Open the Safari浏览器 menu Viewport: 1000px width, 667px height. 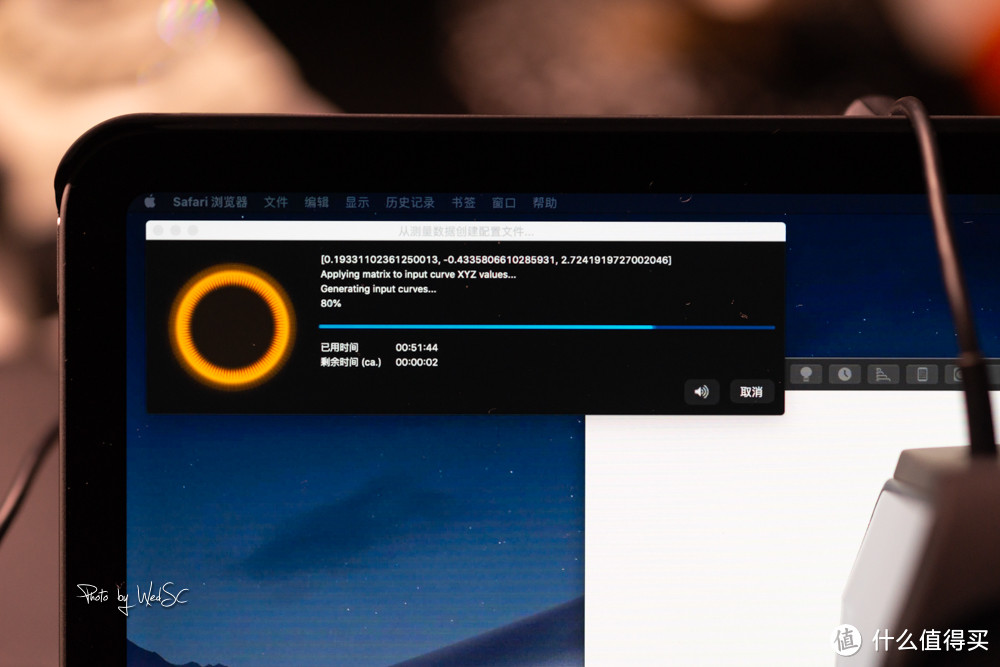click(210, 202)
